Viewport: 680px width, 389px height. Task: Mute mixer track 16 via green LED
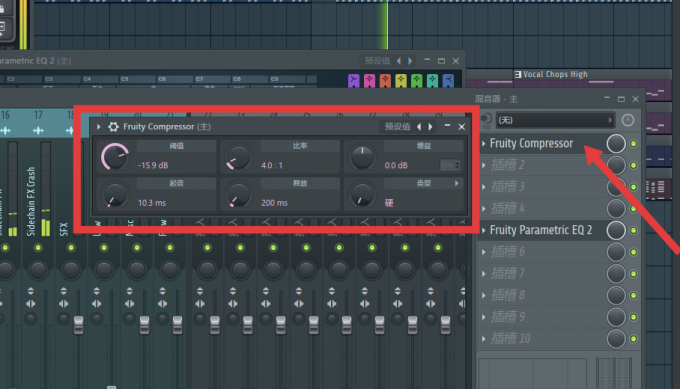click(5, 248)
